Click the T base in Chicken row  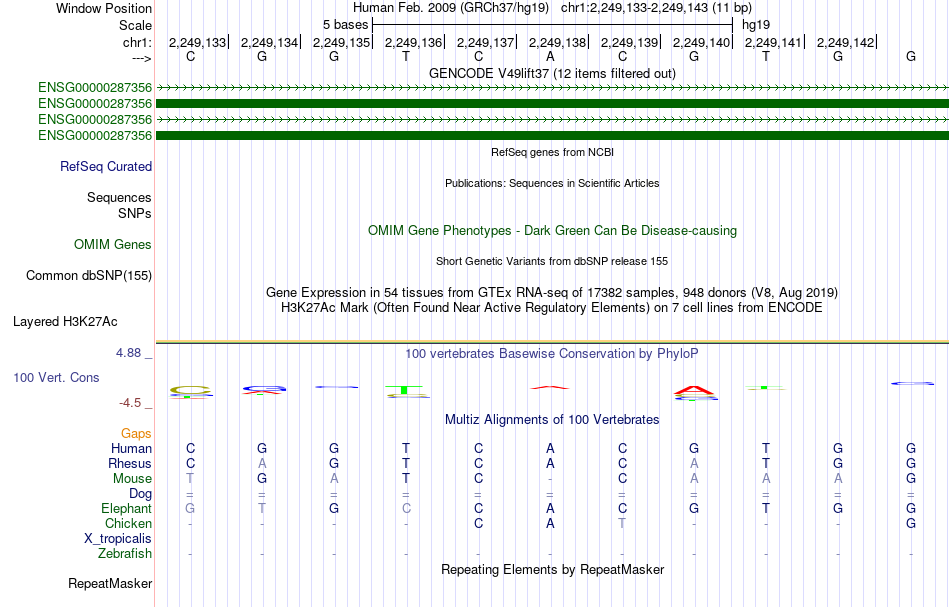pyautogui.click(x=622, y=523)
